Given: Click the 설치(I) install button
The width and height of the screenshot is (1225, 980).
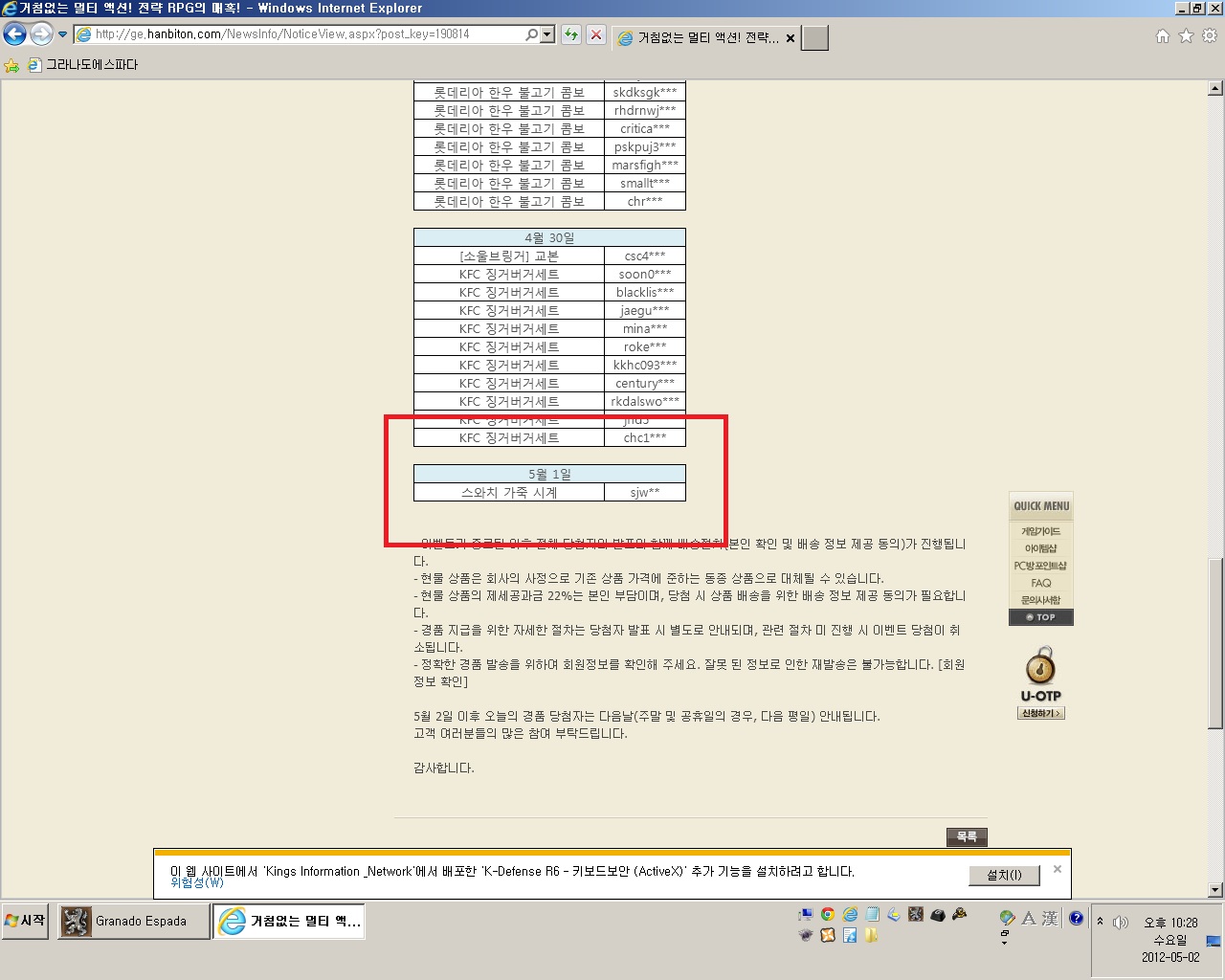Looking at the screenshot, I should (1004, 875).
